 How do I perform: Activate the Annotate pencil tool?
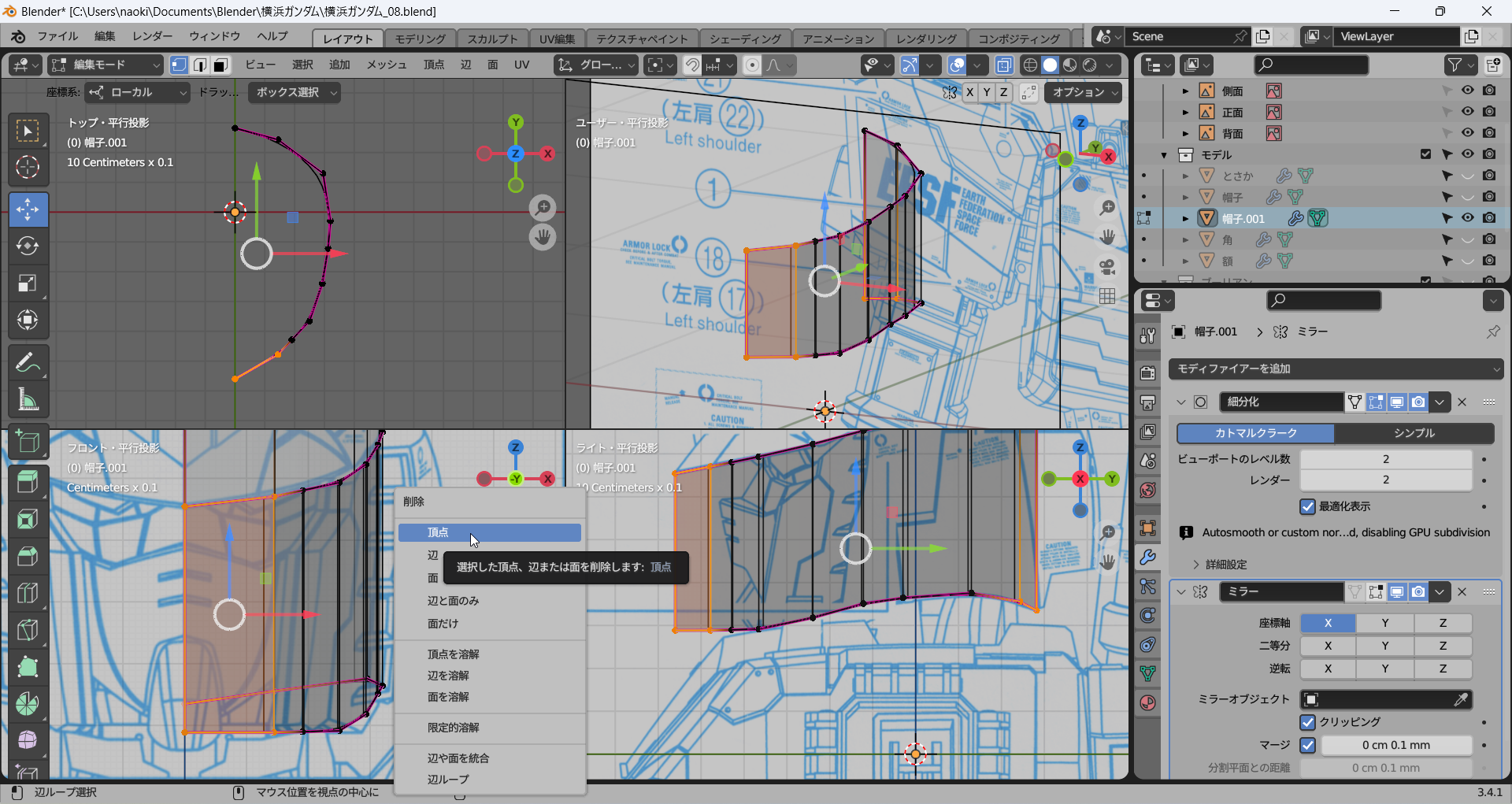pos(28,363)
